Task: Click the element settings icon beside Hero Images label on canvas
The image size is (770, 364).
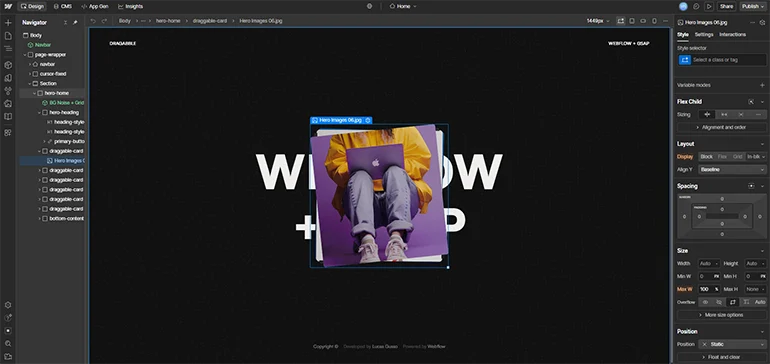Action: (368, 120)
